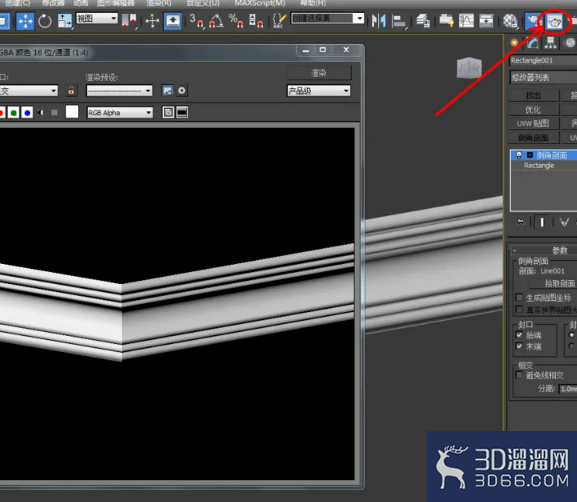This screenshot has width=577, height=502.
Task: Open the modifier list dropdown
Action: [544, 77]
